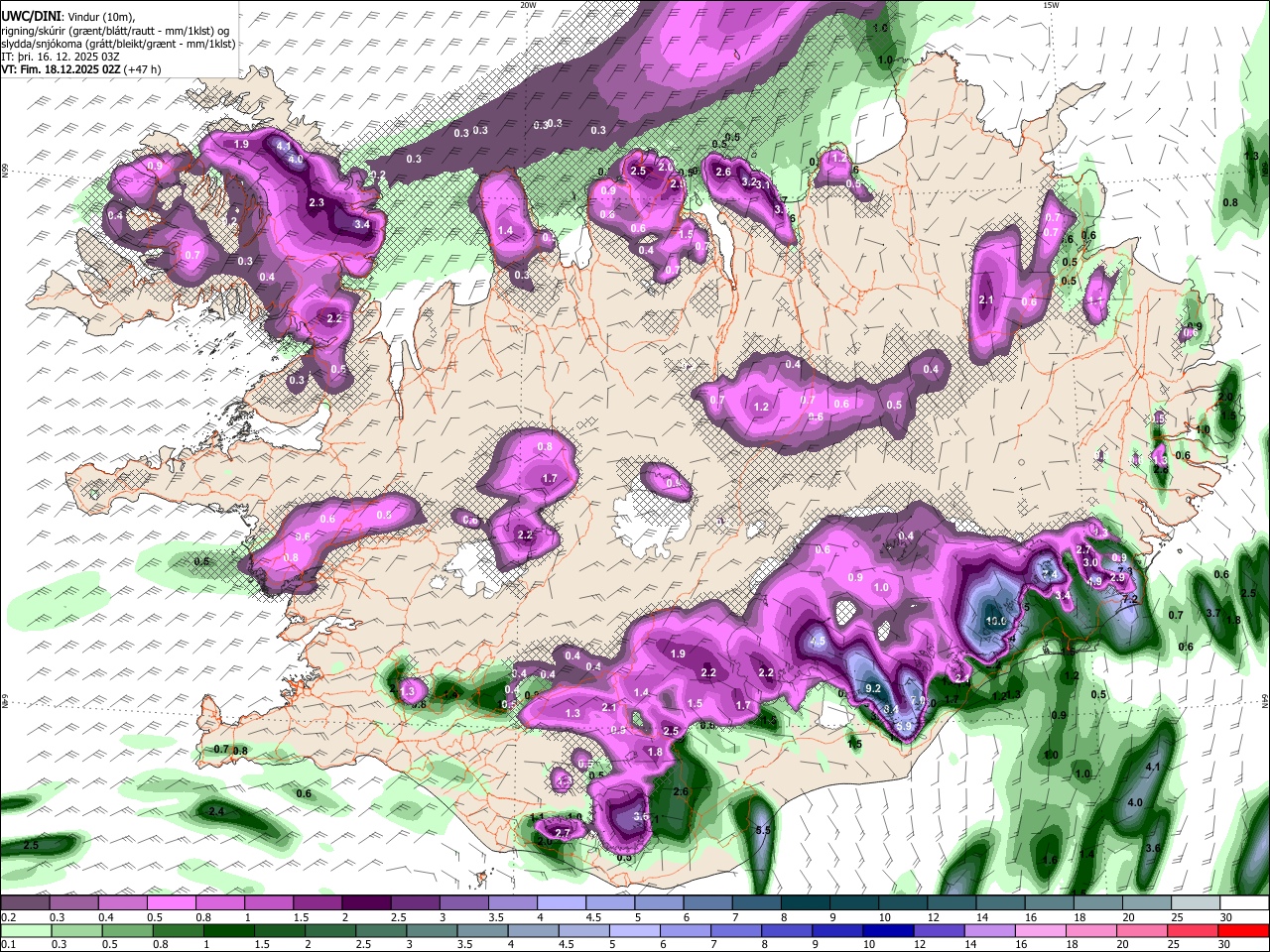
Task: Click the 9.2 precipitation value on the map
Action: click(873, 688)
